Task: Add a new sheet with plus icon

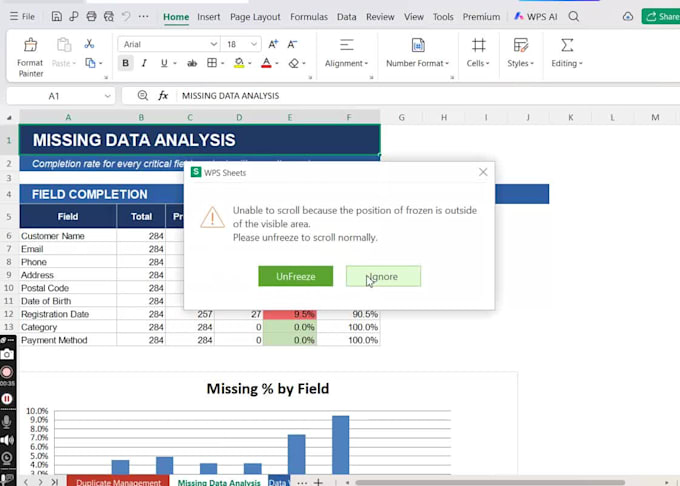Action: click(319, 482)
